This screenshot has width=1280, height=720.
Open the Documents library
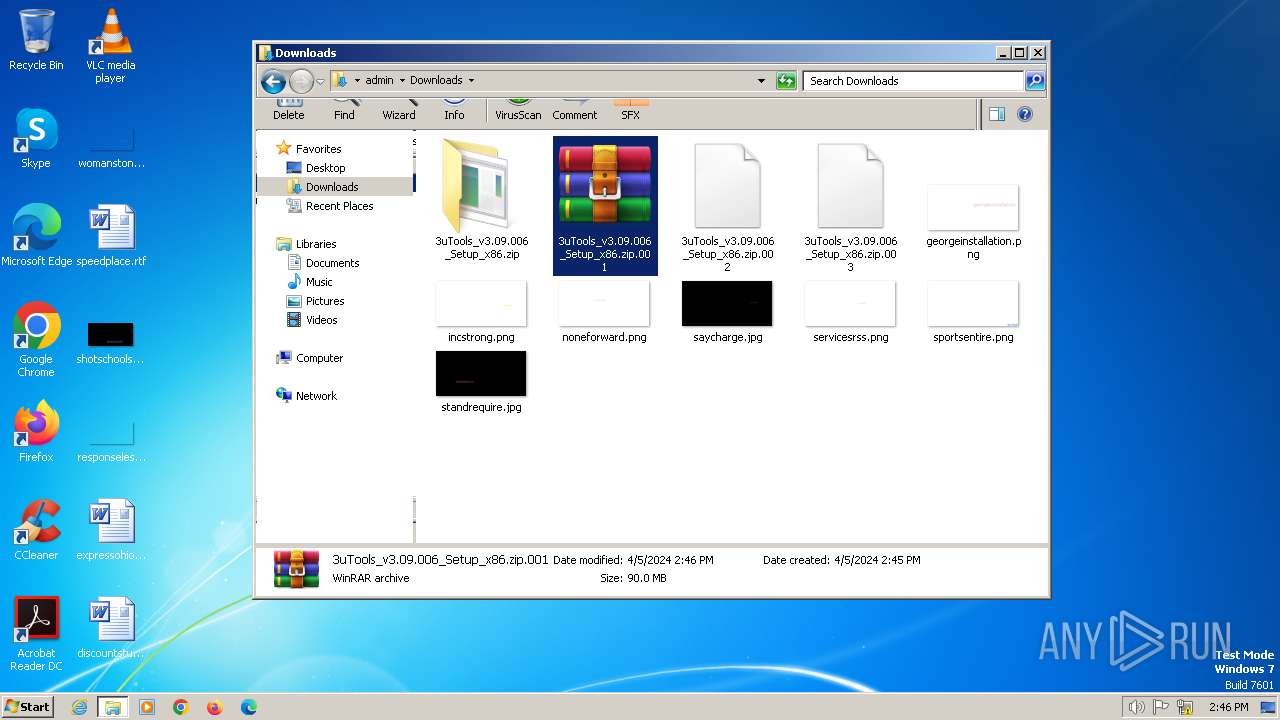[332, 263]
